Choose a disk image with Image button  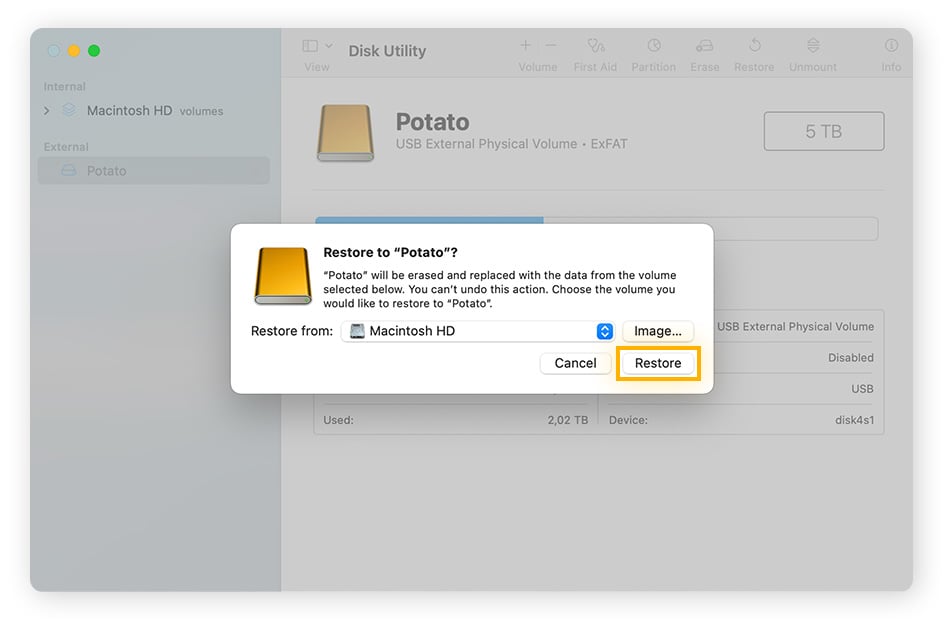point(657,331)
